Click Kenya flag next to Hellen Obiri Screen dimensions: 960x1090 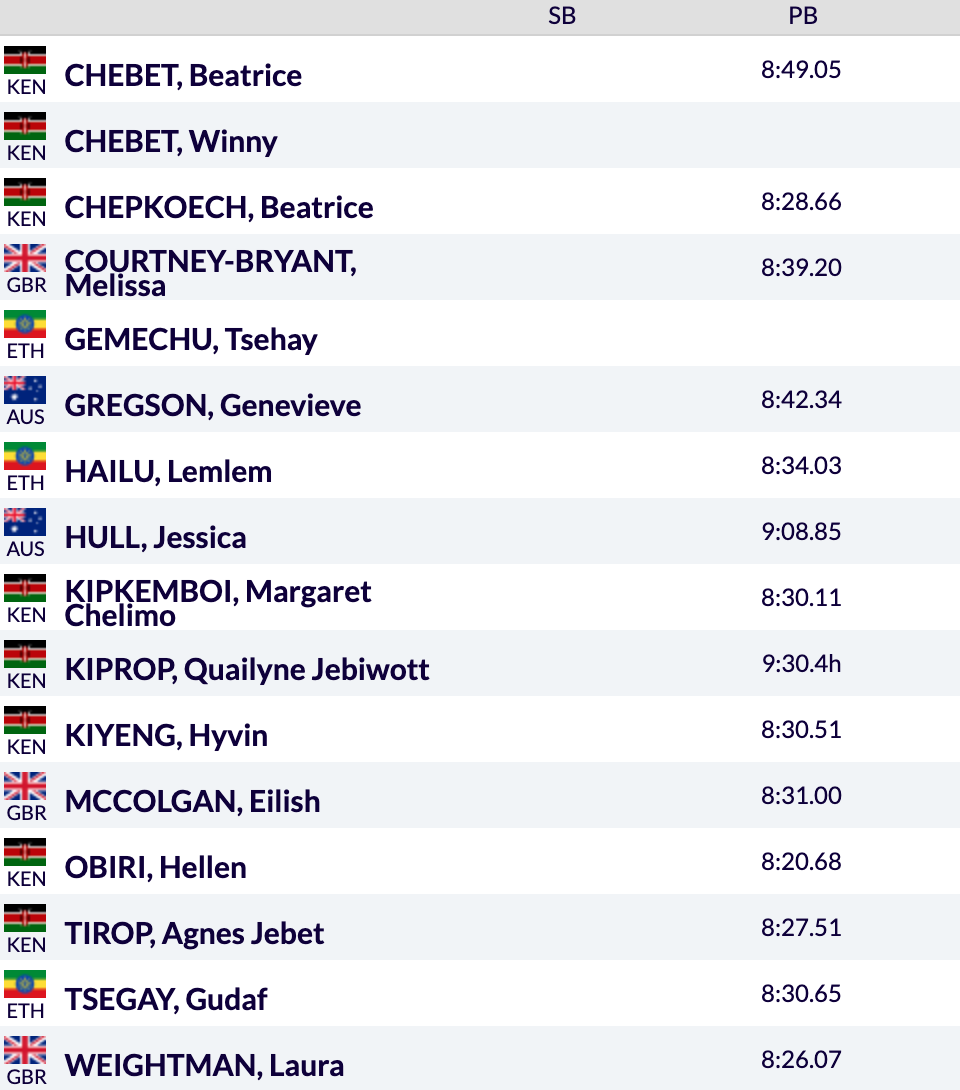coord(25,852)
